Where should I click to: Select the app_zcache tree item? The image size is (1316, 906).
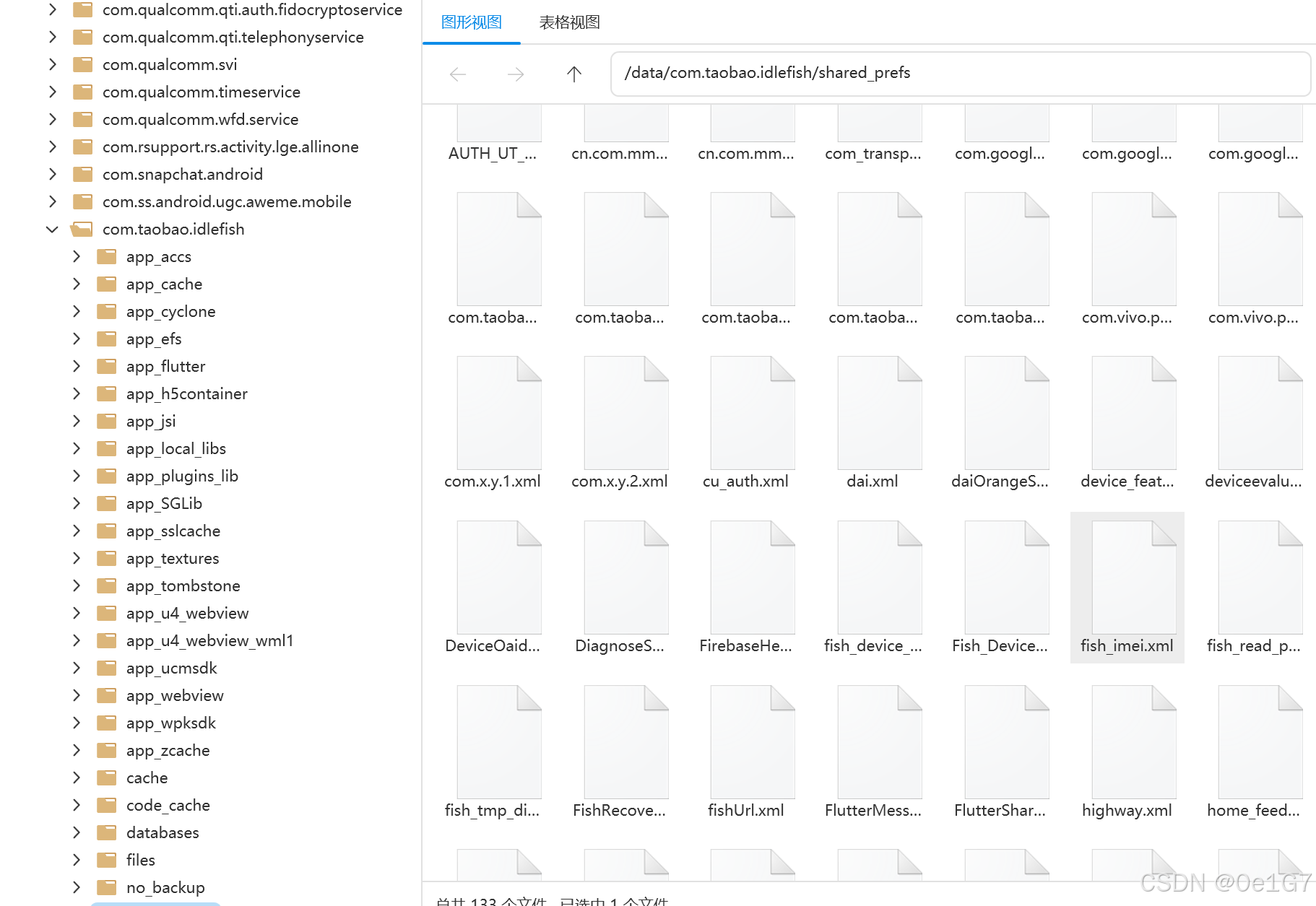(x=168, y=751)
